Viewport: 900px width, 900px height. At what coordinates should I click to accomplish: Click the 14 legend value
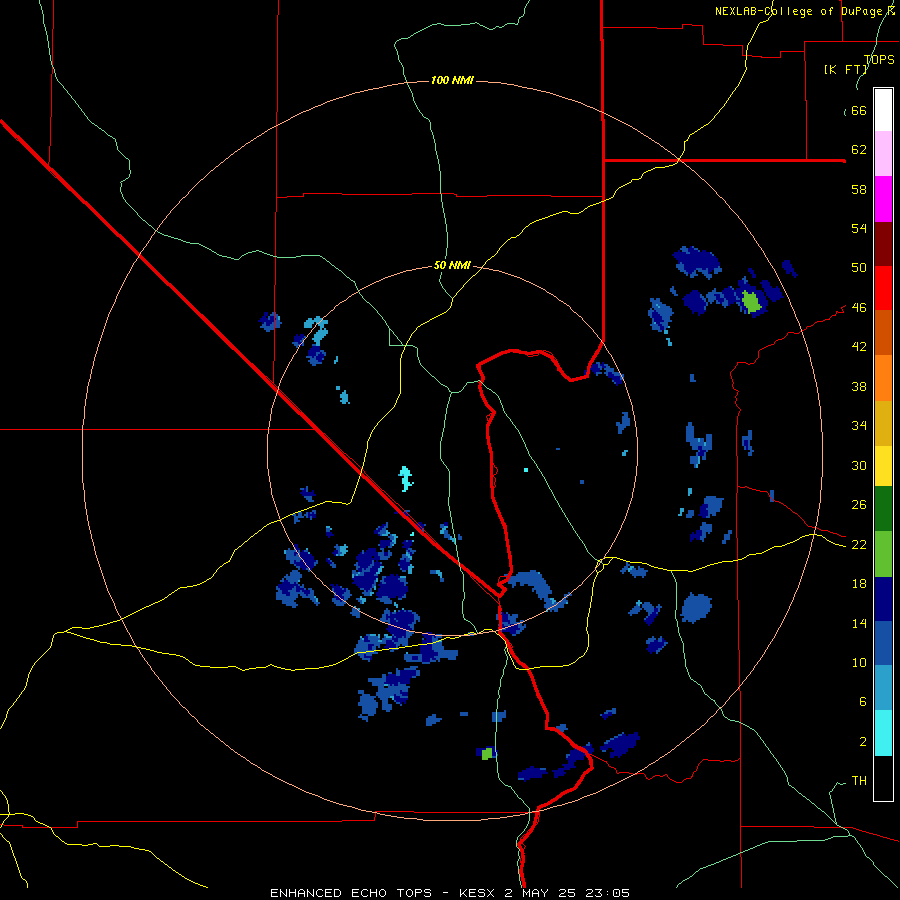coord(859,623)
